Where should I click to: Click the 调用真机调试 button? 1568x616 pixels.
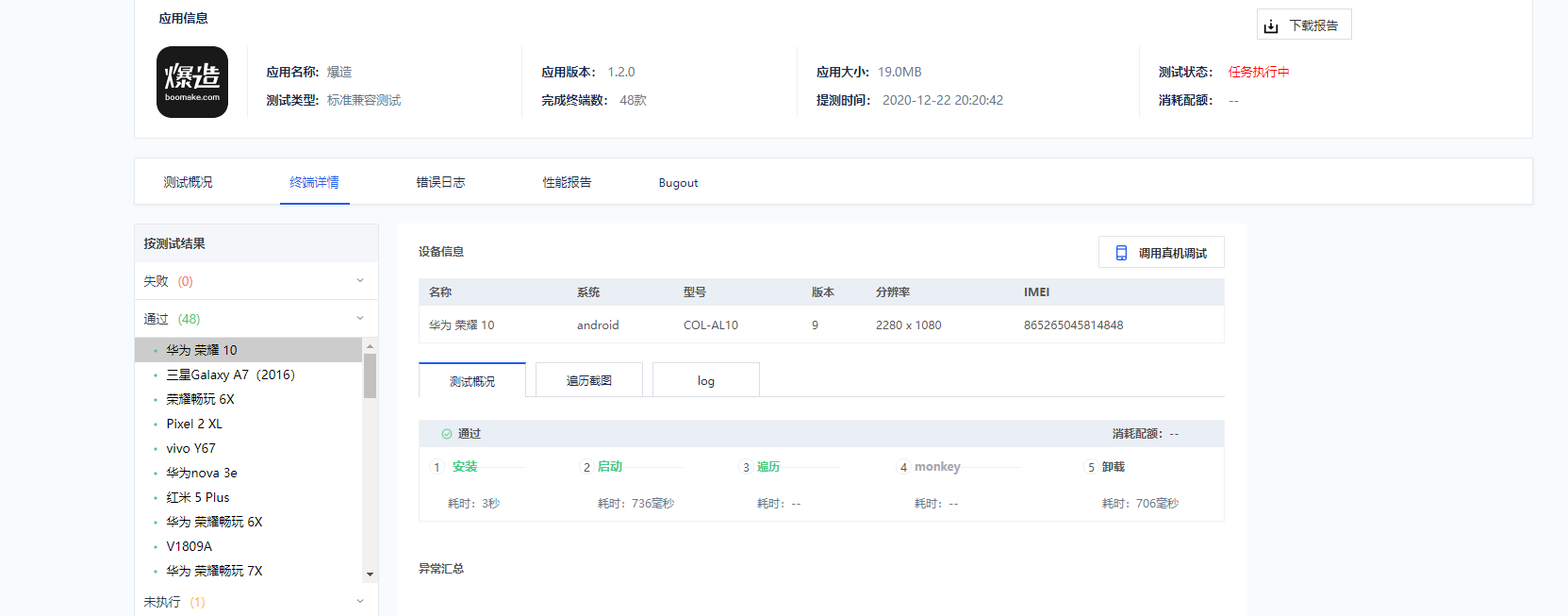[1162, 252]
